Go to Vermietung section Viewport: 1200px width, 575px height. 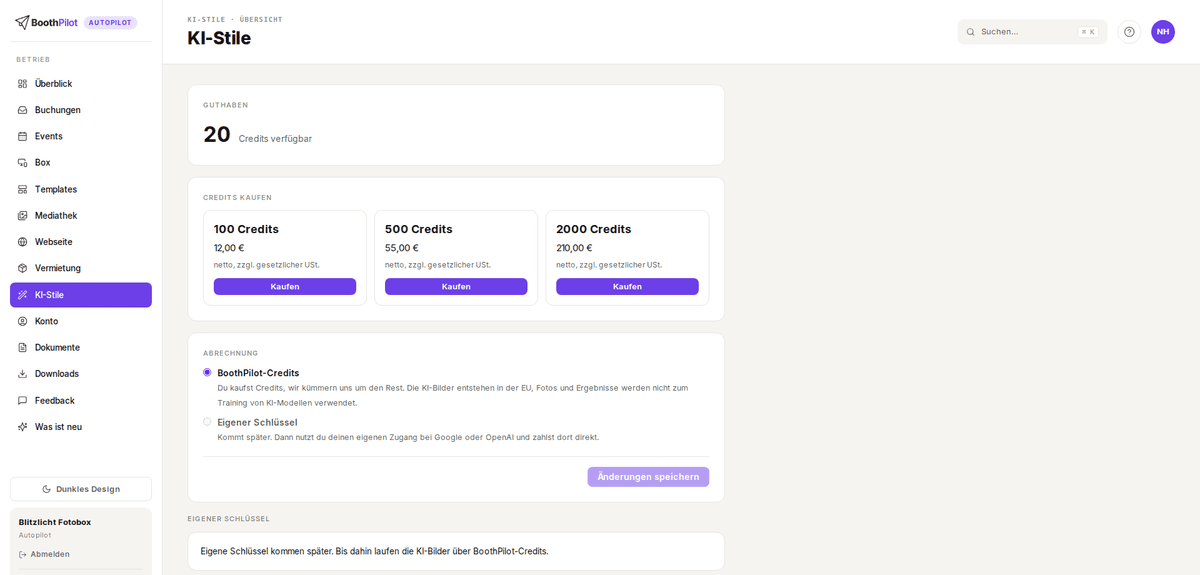(81, 268)
